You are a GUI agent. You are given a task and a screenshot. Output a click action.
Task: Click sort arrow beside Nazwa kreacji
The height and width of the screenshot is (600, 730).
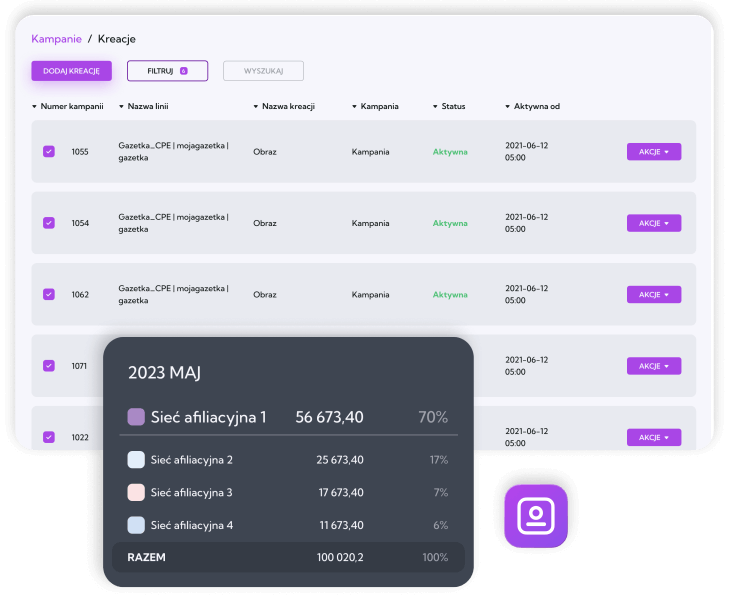coord(256,106)
